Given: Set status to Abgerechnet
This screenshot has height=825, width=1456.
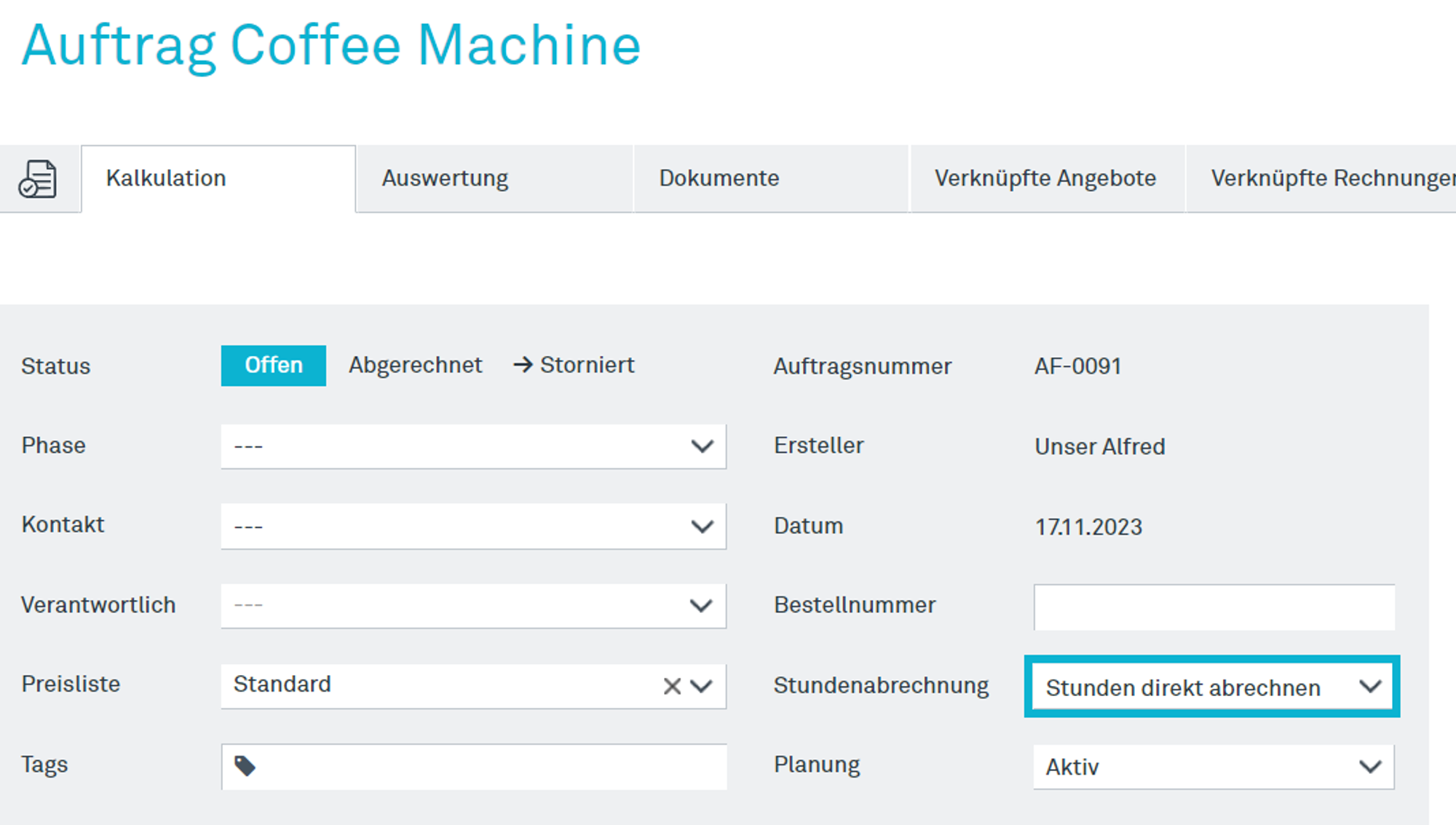Looking at the screenshot, I should (x=415, y=365).
